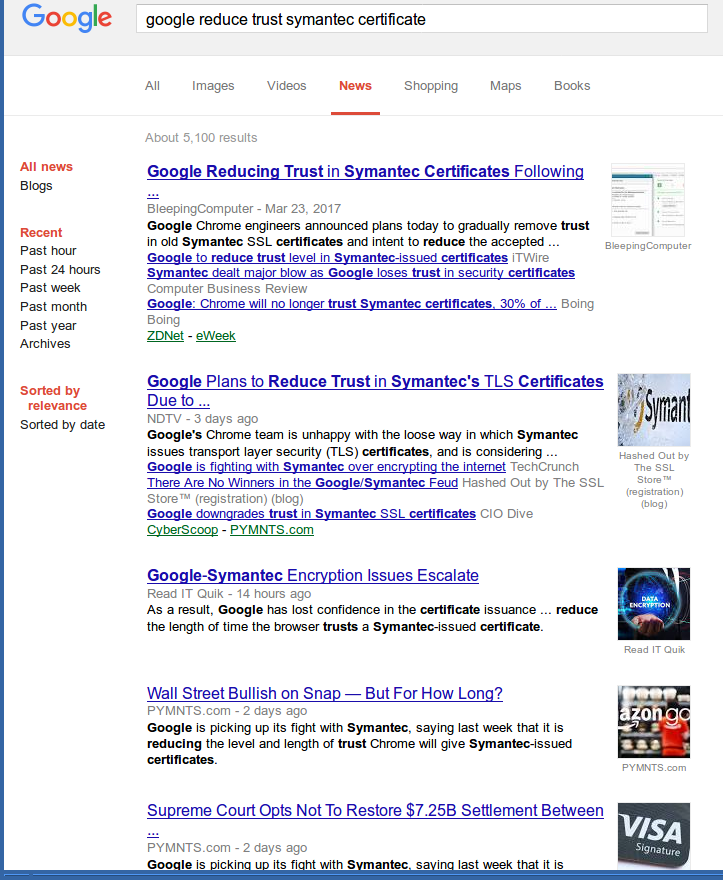Click the 'About 5,100 results' count text
The width and height of the screenshot is (723, 880).
pyautogui.click(x=201, y=138)
